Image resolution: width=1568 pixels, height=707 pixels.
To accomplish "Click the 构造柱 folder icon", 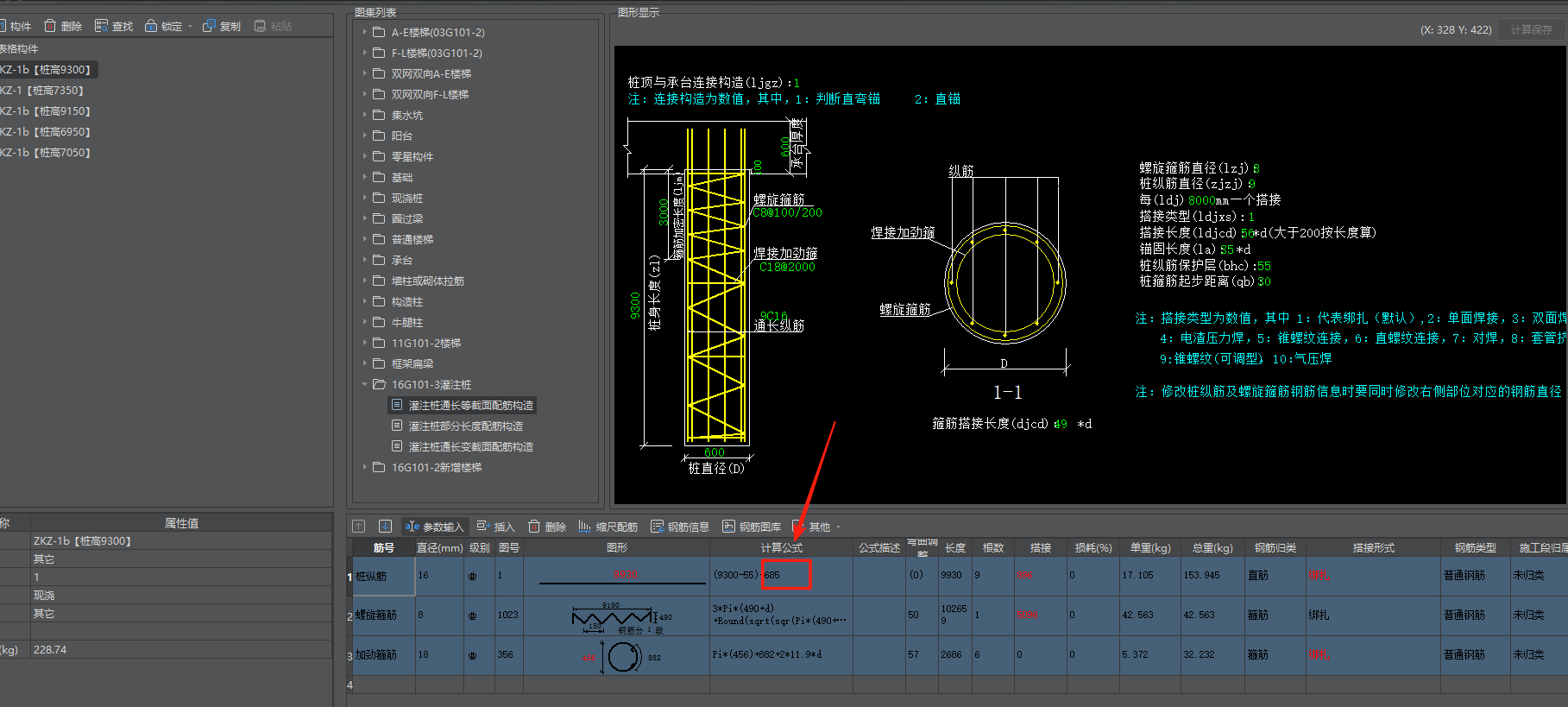I will tap(379, 301).
